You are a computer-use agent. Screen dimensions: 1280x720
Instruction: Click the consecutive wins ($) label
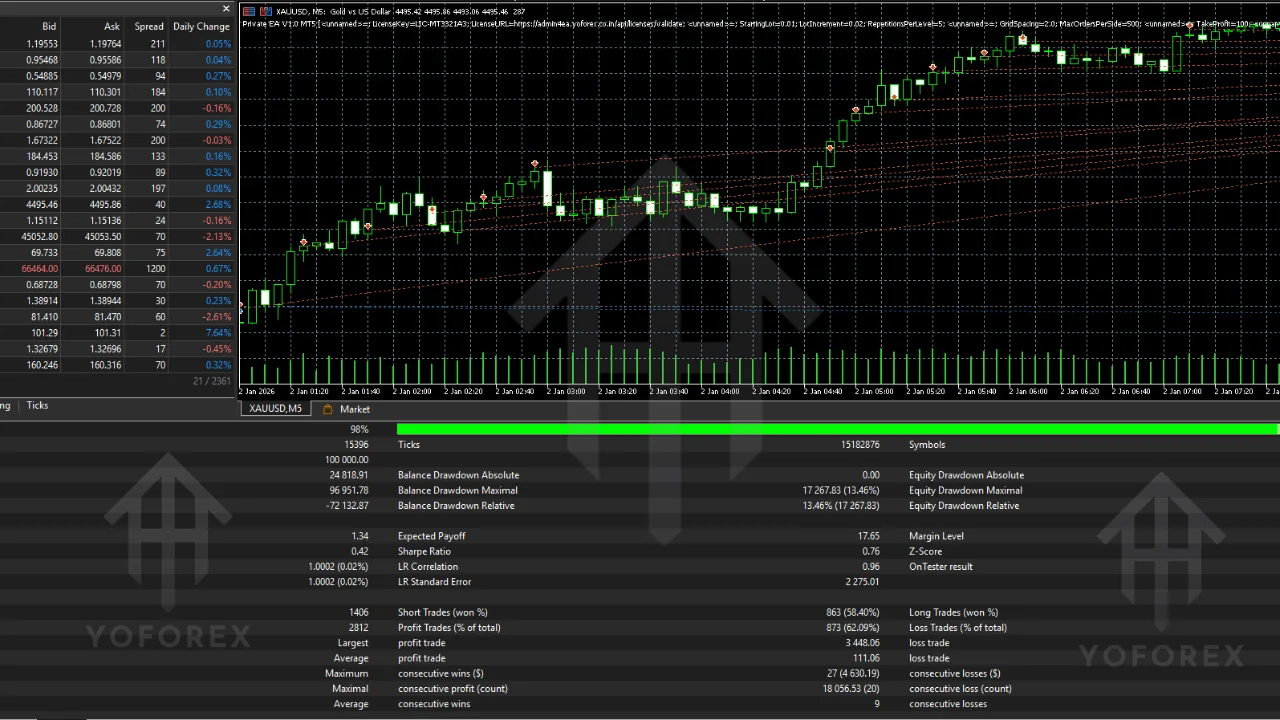(x=441, y=673)
